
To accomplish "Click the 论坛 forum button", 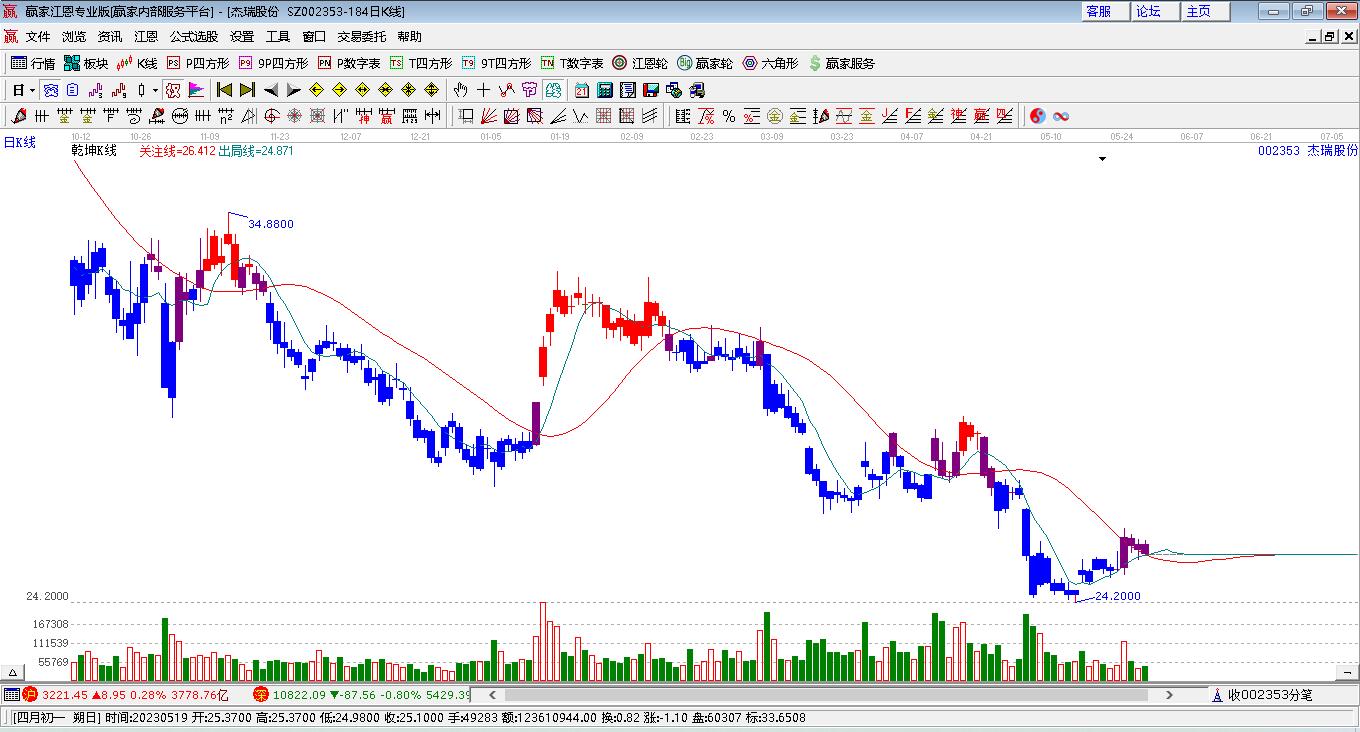I will 1155,11.
